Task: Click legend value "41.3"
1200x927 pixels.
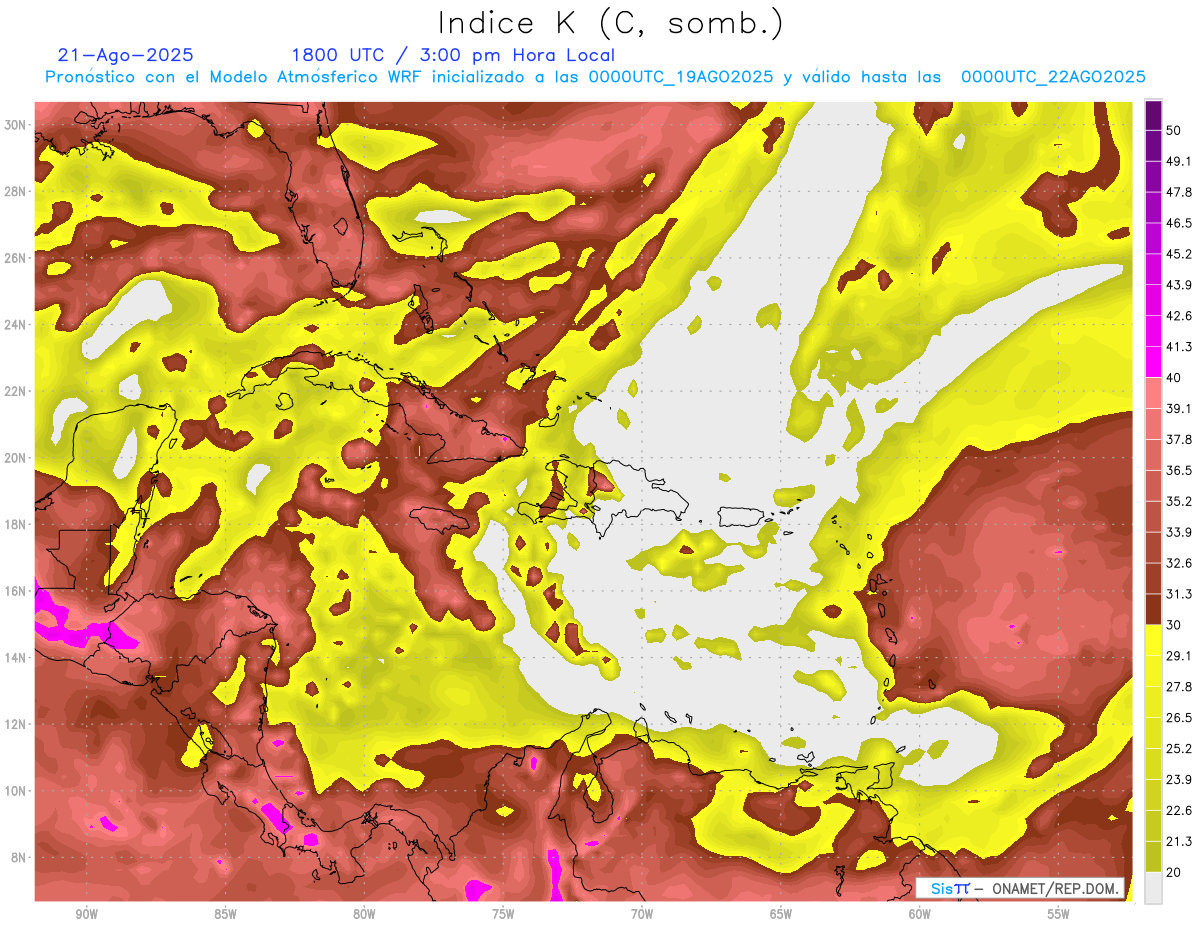Action: click(x=1179, y=347)
